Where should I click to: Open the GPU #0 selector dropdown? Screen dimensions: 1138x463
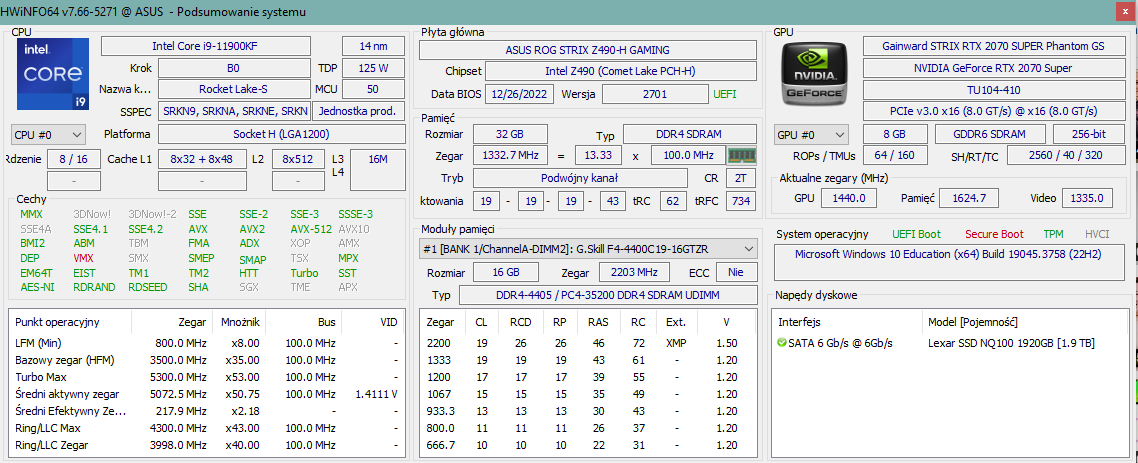(x=811, y=134)
